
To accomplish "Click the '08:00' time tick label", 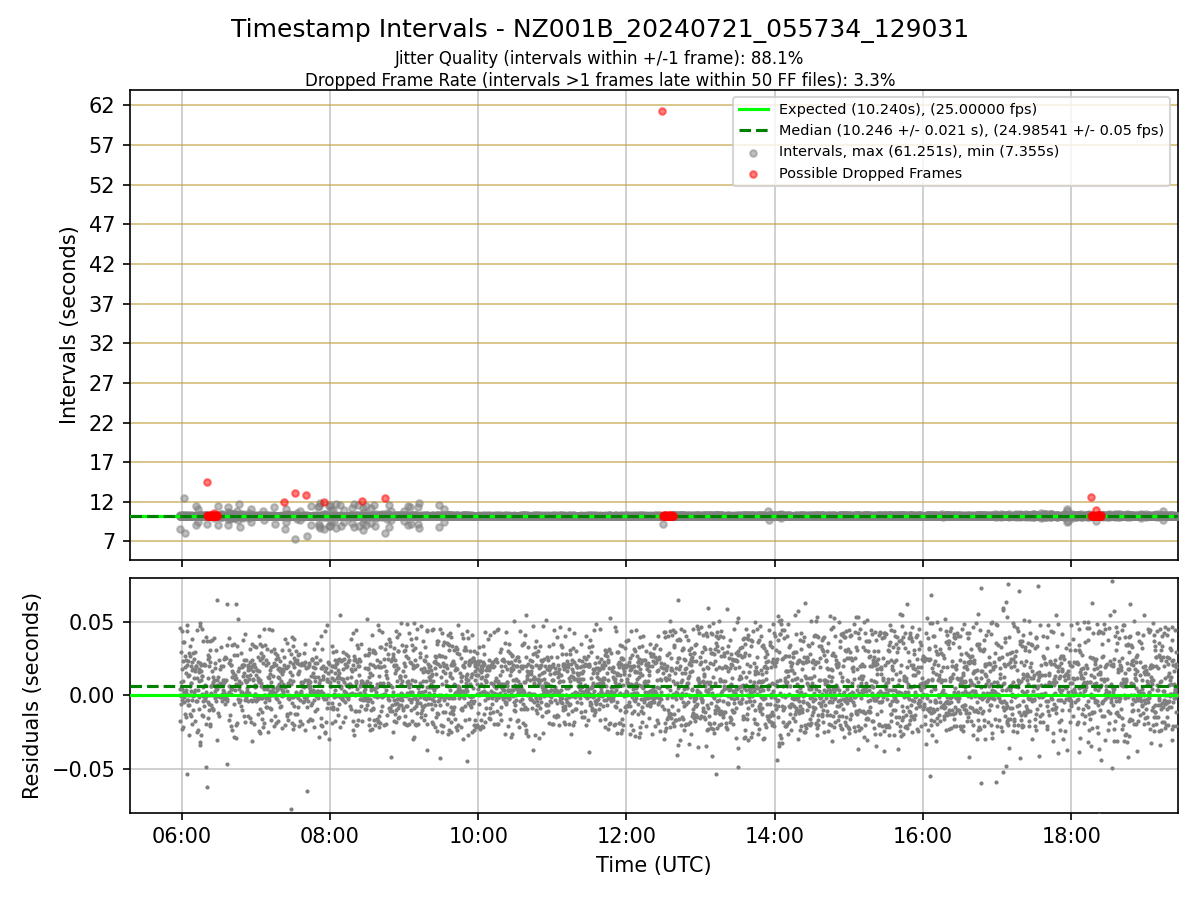I will pos(330,834).
